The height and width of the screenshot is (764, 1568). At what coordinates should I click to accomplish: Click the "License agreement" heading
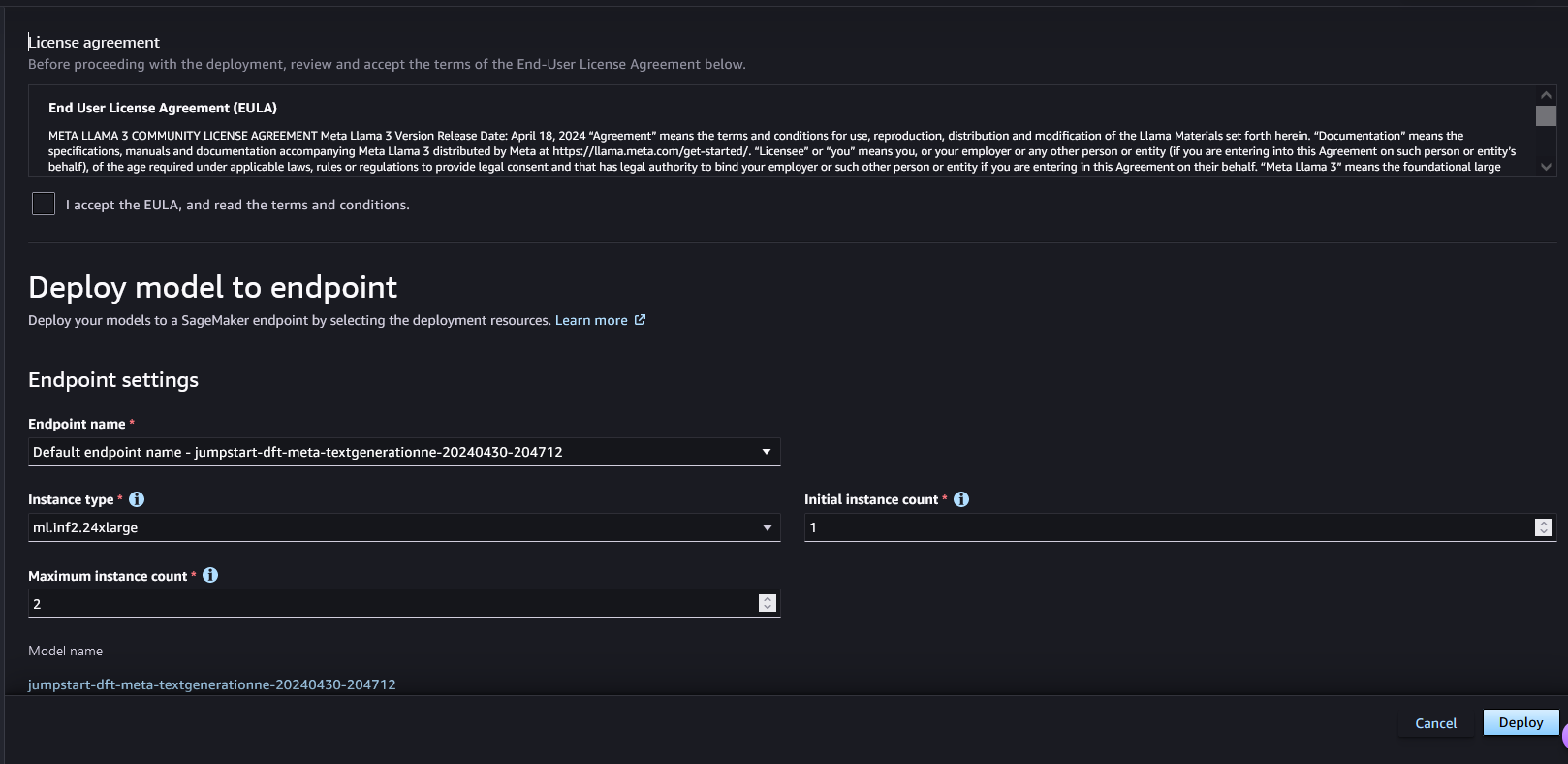coord(94,42)
